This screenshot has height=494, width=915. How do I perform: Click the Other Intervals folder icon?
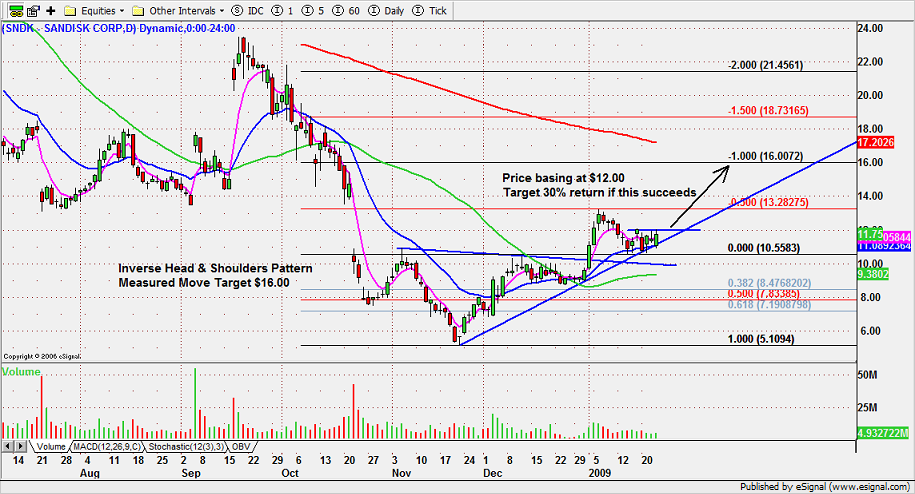(x=138, y=10)
